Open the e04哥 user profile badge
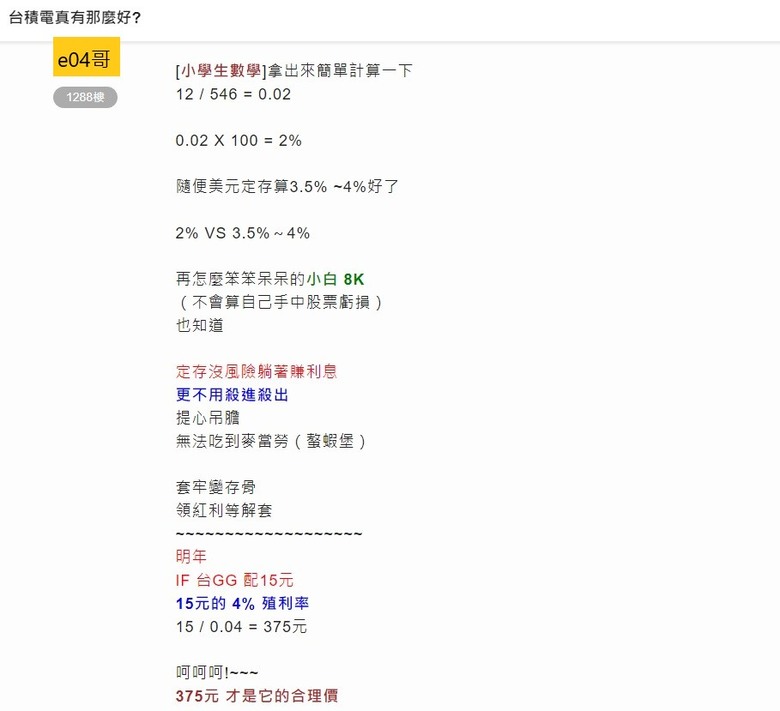The image size is (780, 711). (x=87, y=56)
